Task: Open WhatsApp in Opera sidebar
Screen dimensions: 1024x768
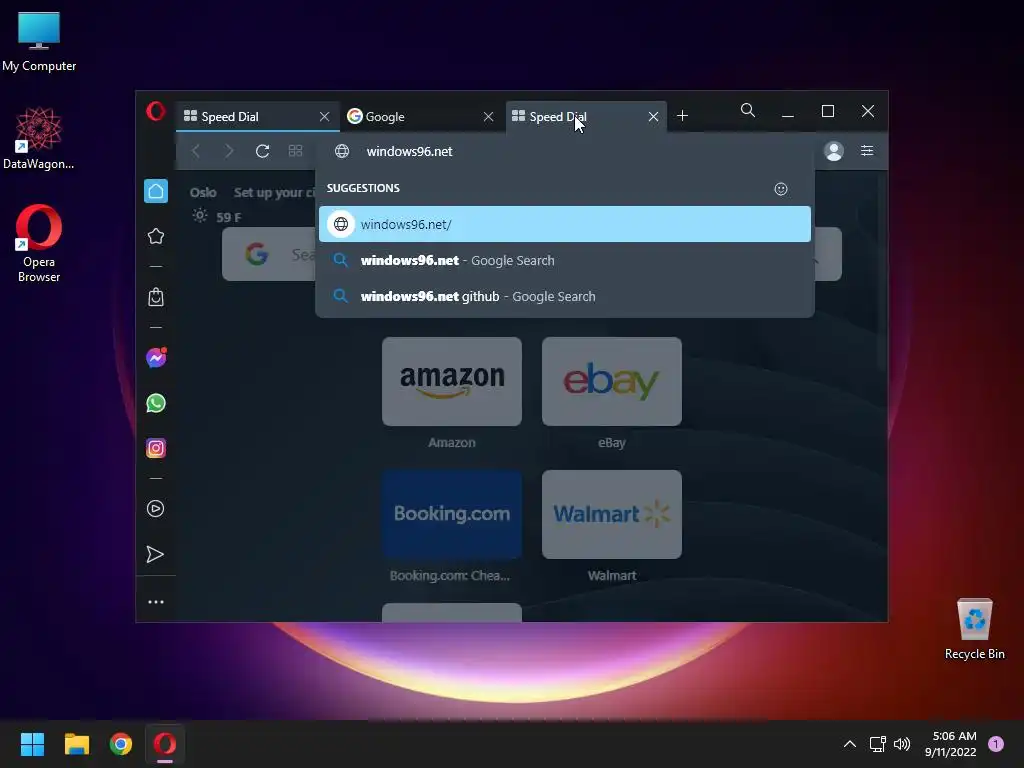Action: tap(156, 403)
